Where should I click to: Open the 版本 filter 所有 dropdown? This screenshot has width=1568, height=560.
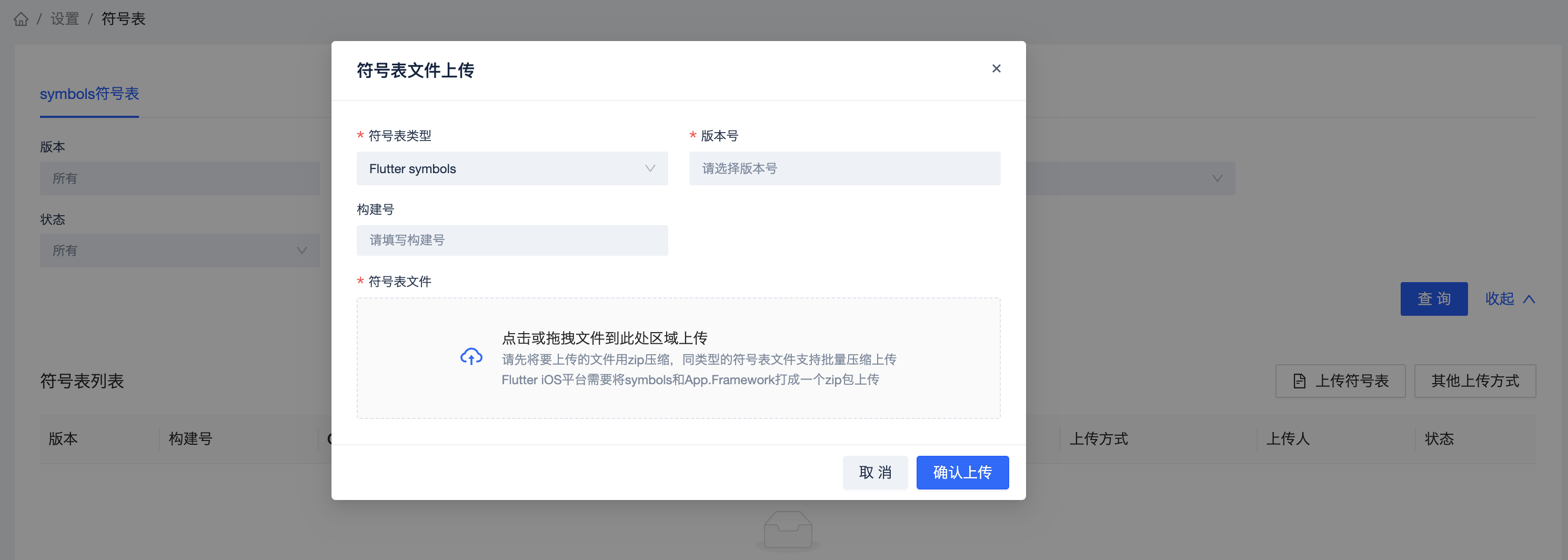coord(179,178)
